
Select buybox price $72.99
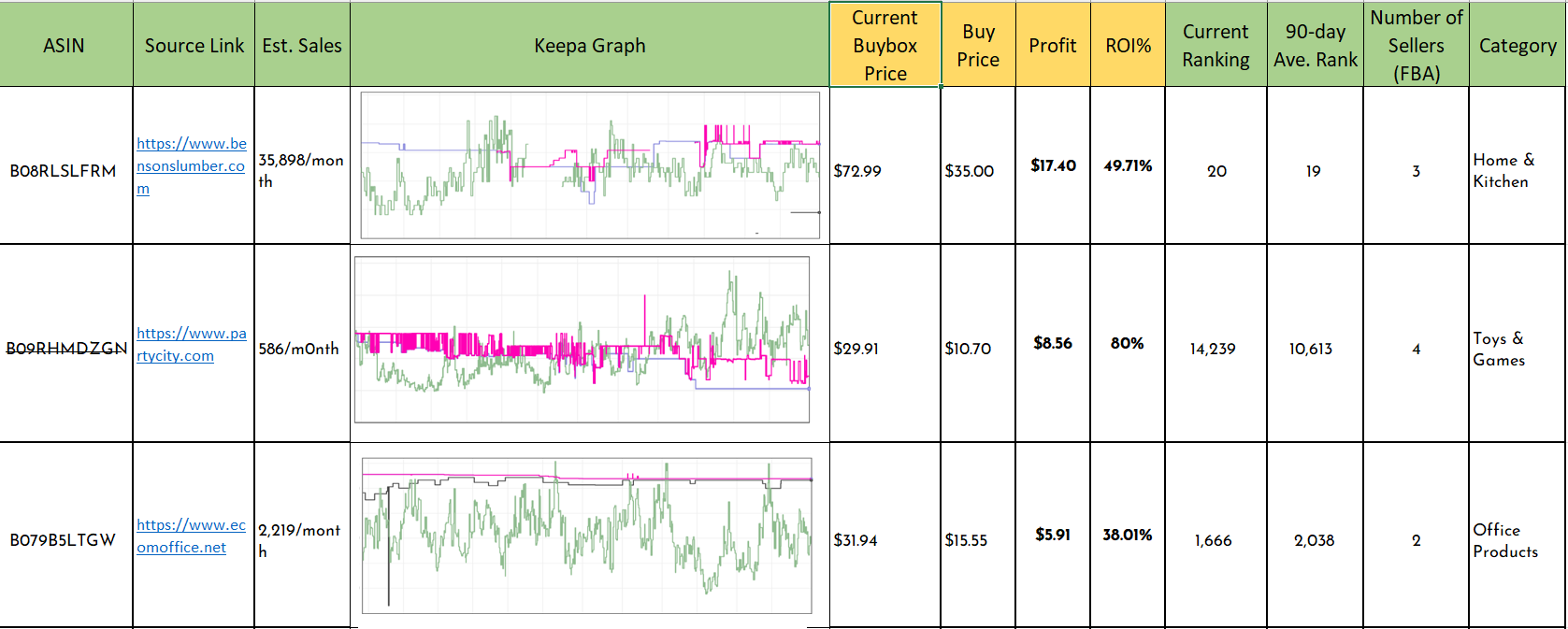[x=885, y=165]
